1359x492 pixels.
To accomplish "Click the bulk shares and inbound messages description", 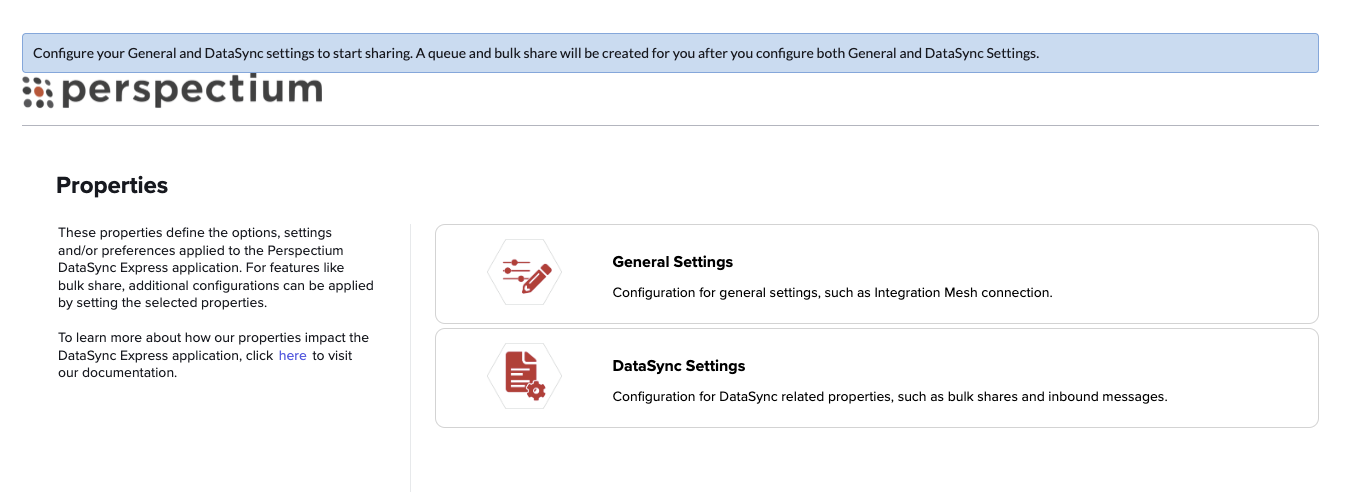I will point(889,397).
